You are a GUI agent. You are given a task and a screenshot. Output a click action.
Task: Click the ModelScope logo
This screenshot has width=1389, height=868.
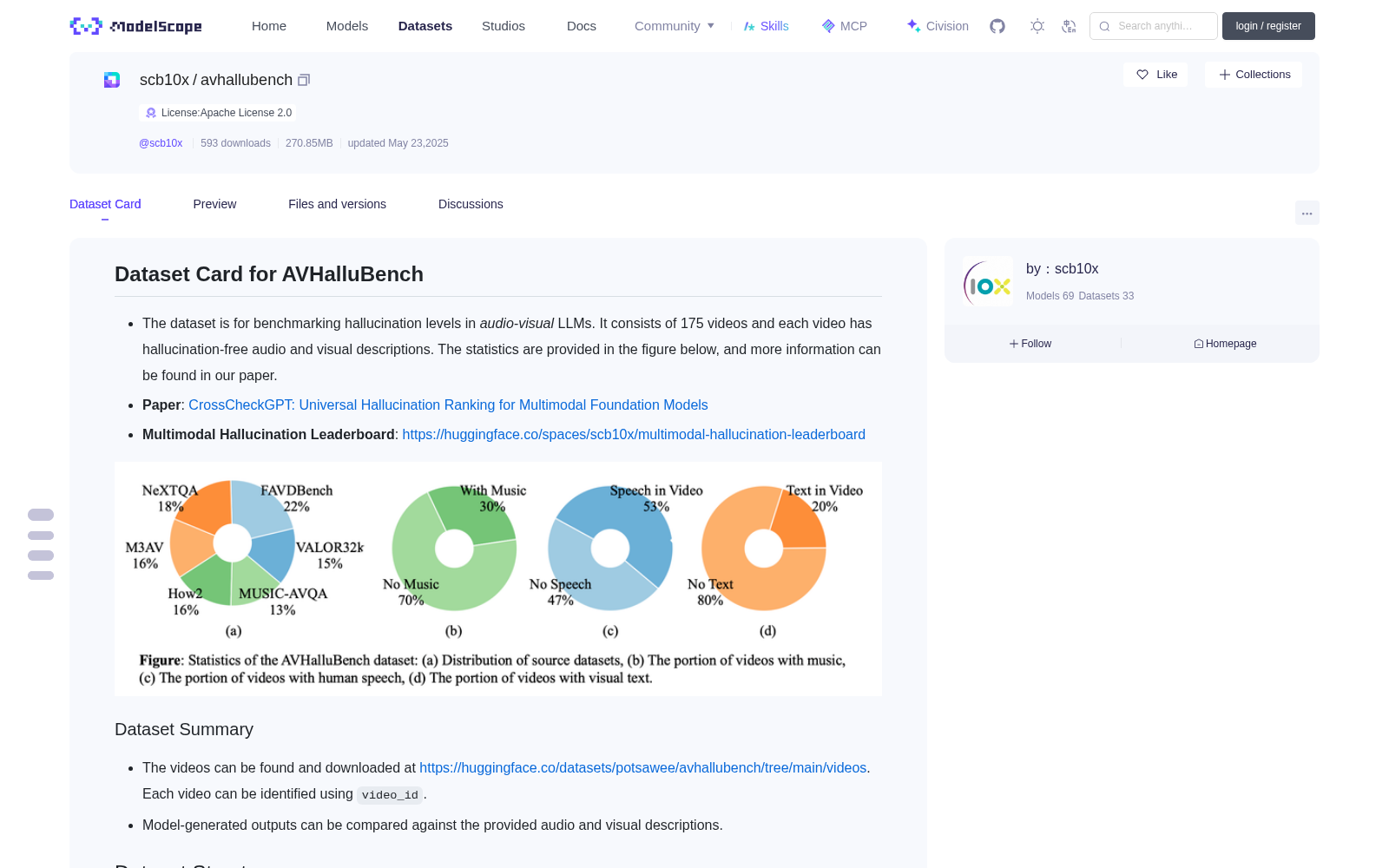pos(135,26)
